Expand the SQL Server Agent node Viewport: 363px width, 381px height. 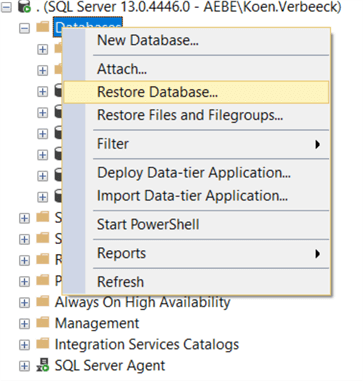[x=24, y=366]
